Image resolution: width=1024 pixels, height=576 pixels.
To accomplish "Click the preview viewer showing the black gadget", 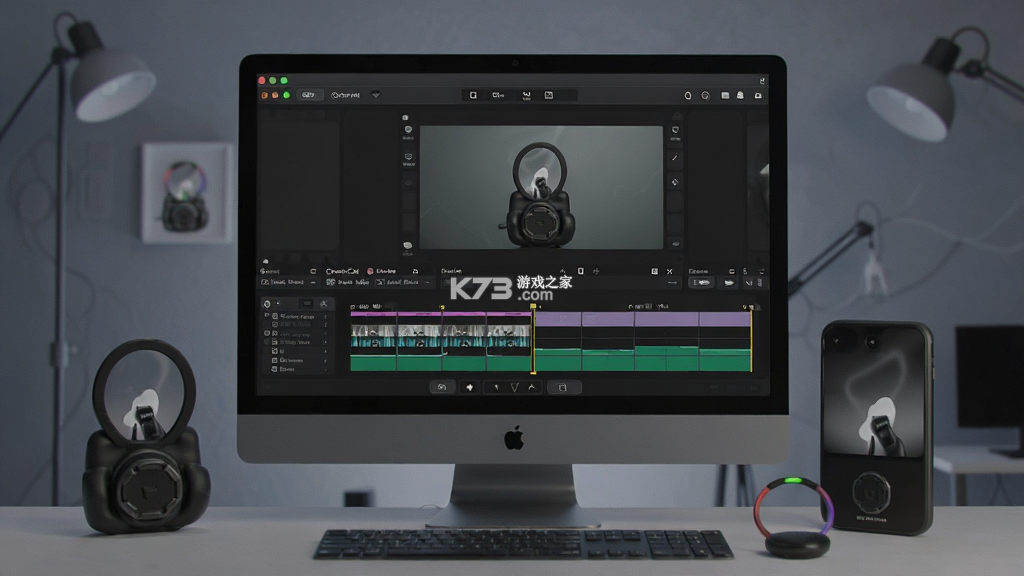I will tap(541, 187).
